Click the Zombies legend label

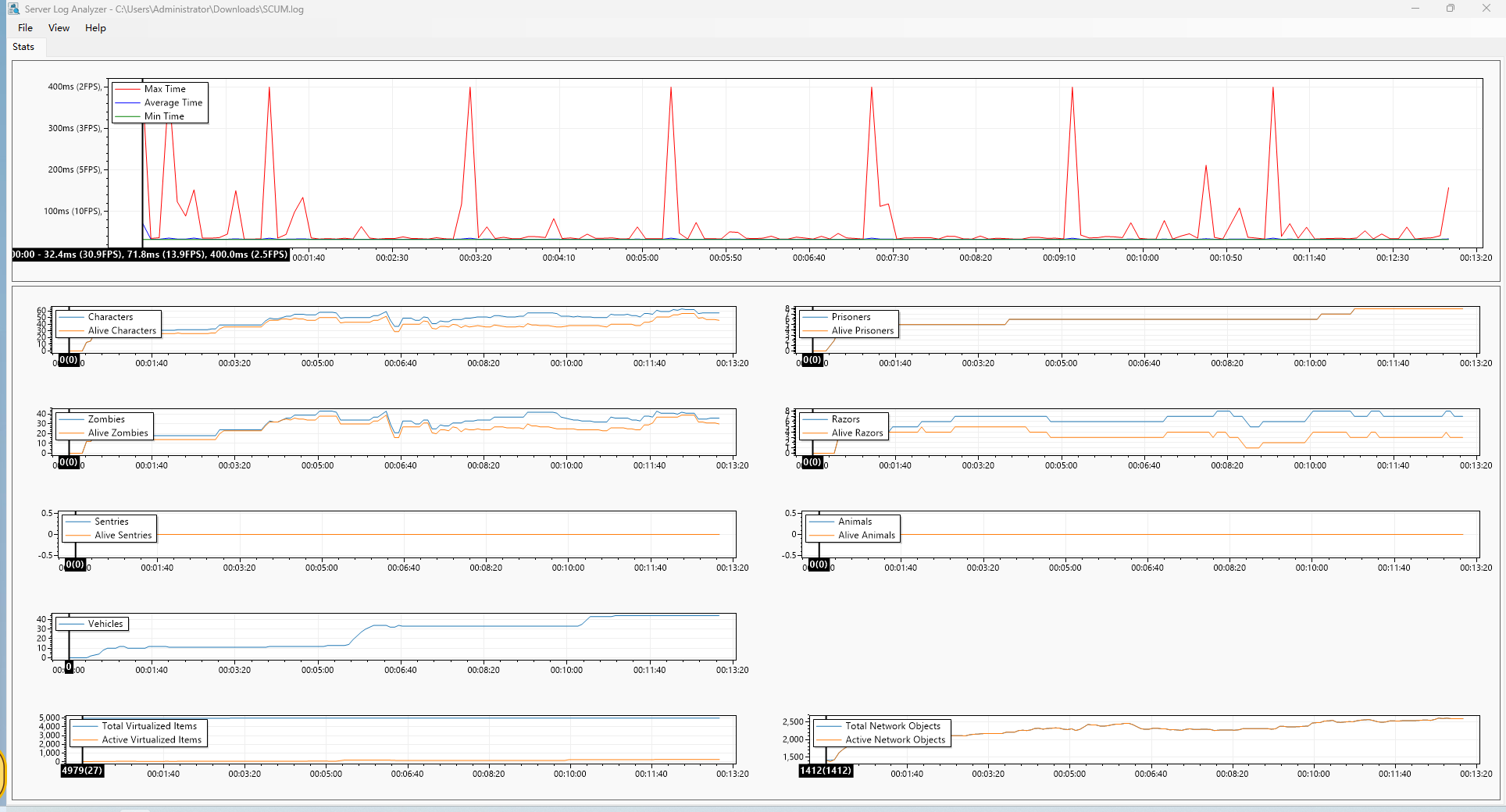pos(106,419)
